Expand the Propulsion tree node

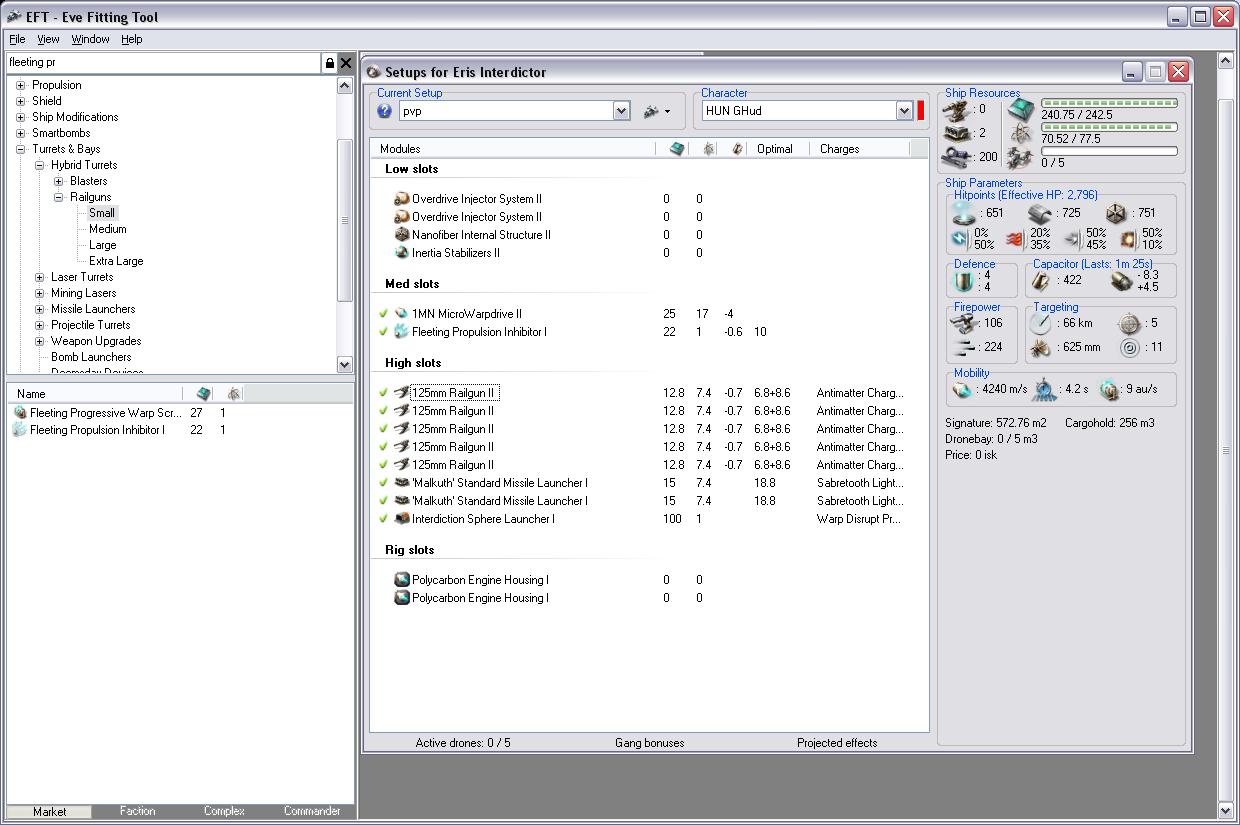click(x=20, y=85)
